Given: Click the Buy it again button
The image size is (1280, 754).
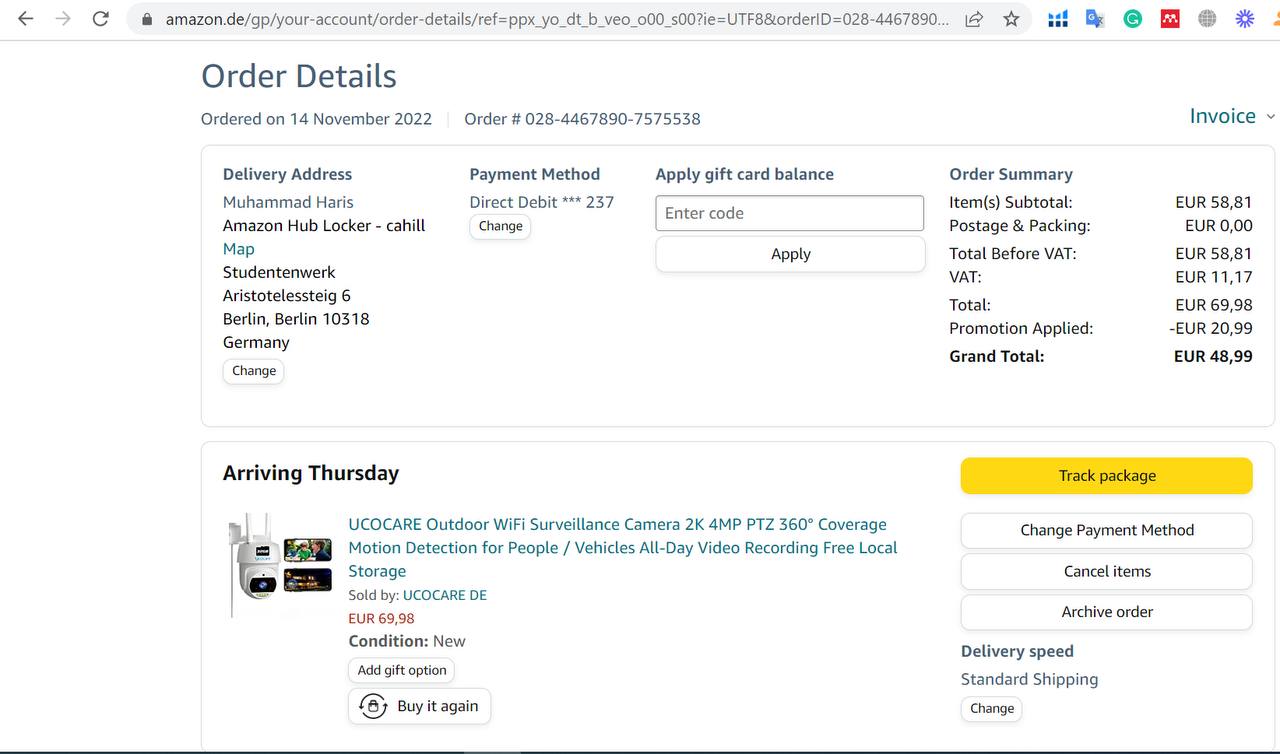Looking at the screenshot, I should pyautogui.click(x=419, y=706).
